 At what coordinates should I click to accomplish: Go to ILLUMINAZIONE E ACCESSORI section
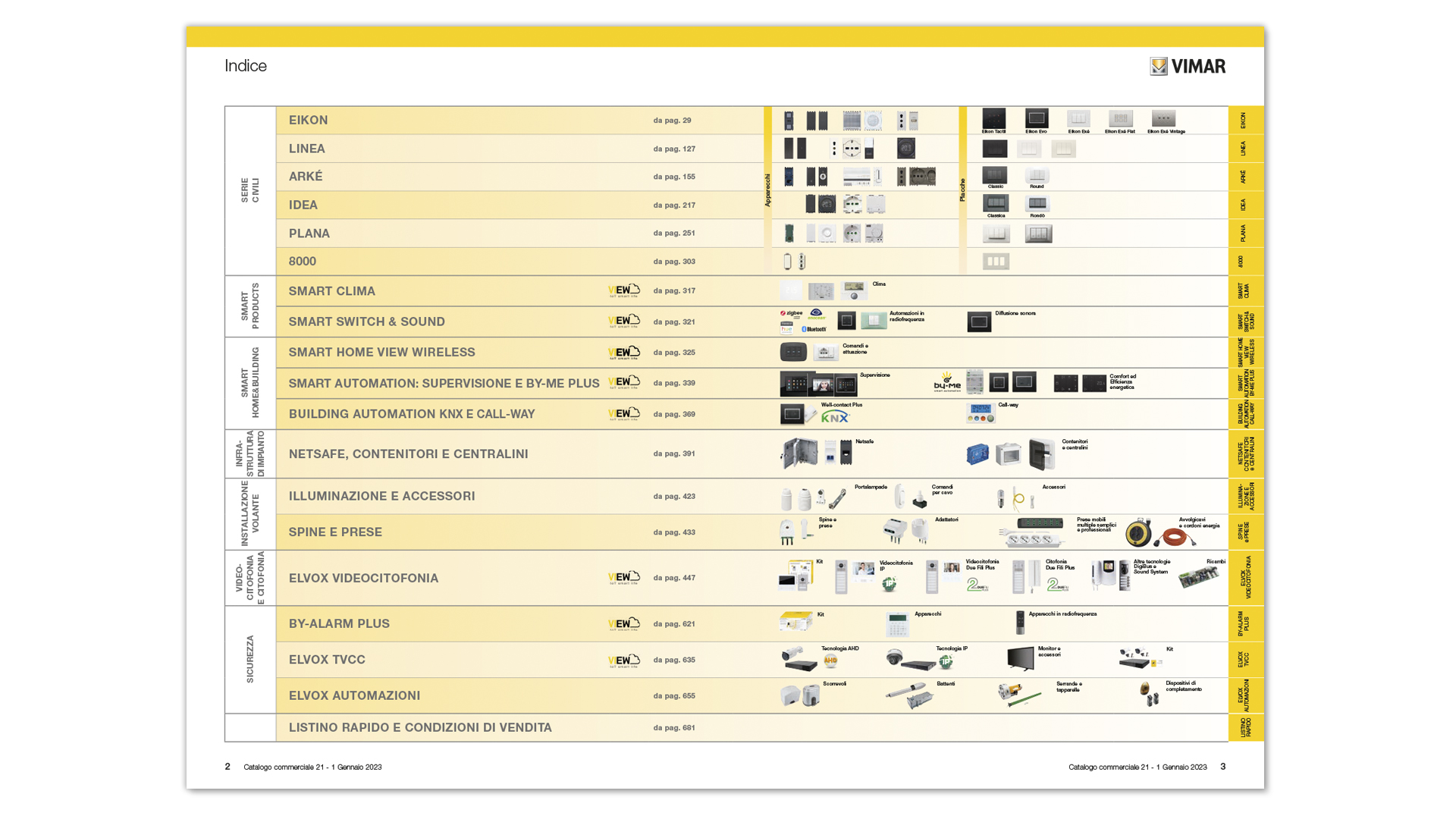pyautogui.click(x=382, y=496)
